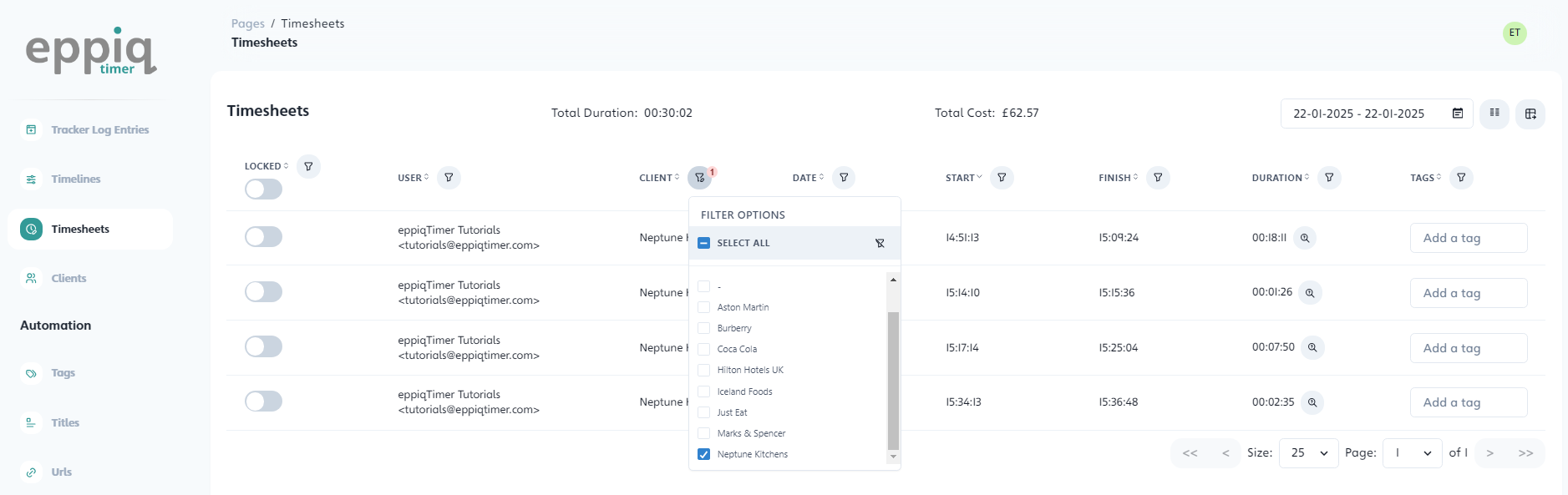Toggle lock switch for the 15:34:13 entry
The height and width of the screenshot is (495, 1568).
[x=263, y=402]
